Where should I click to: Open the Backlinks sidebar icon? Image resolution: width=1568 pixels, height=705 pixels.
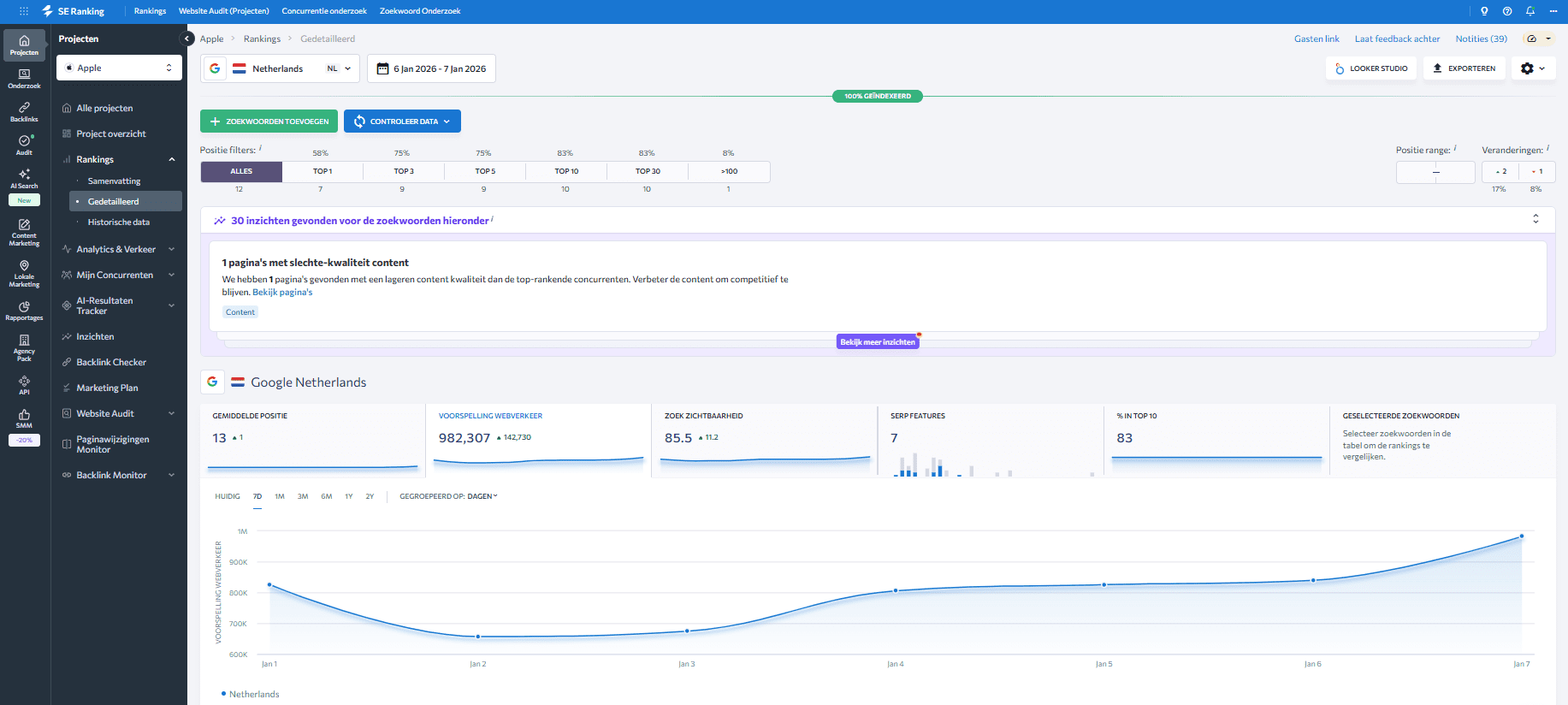[x=24, y=111]
